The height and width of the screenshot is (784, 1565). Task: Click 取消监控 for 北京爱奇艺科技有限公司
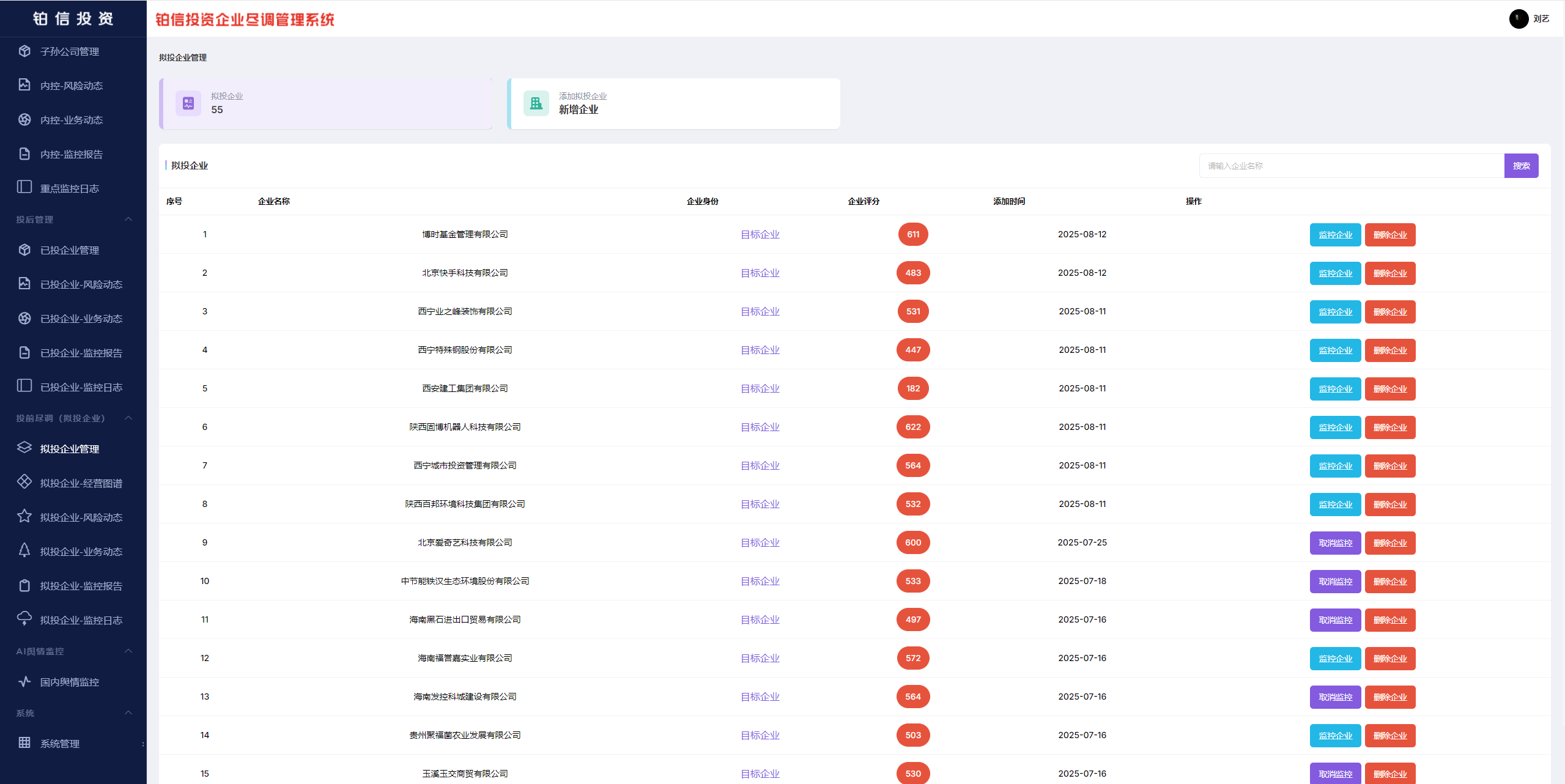coord(1335,543)
